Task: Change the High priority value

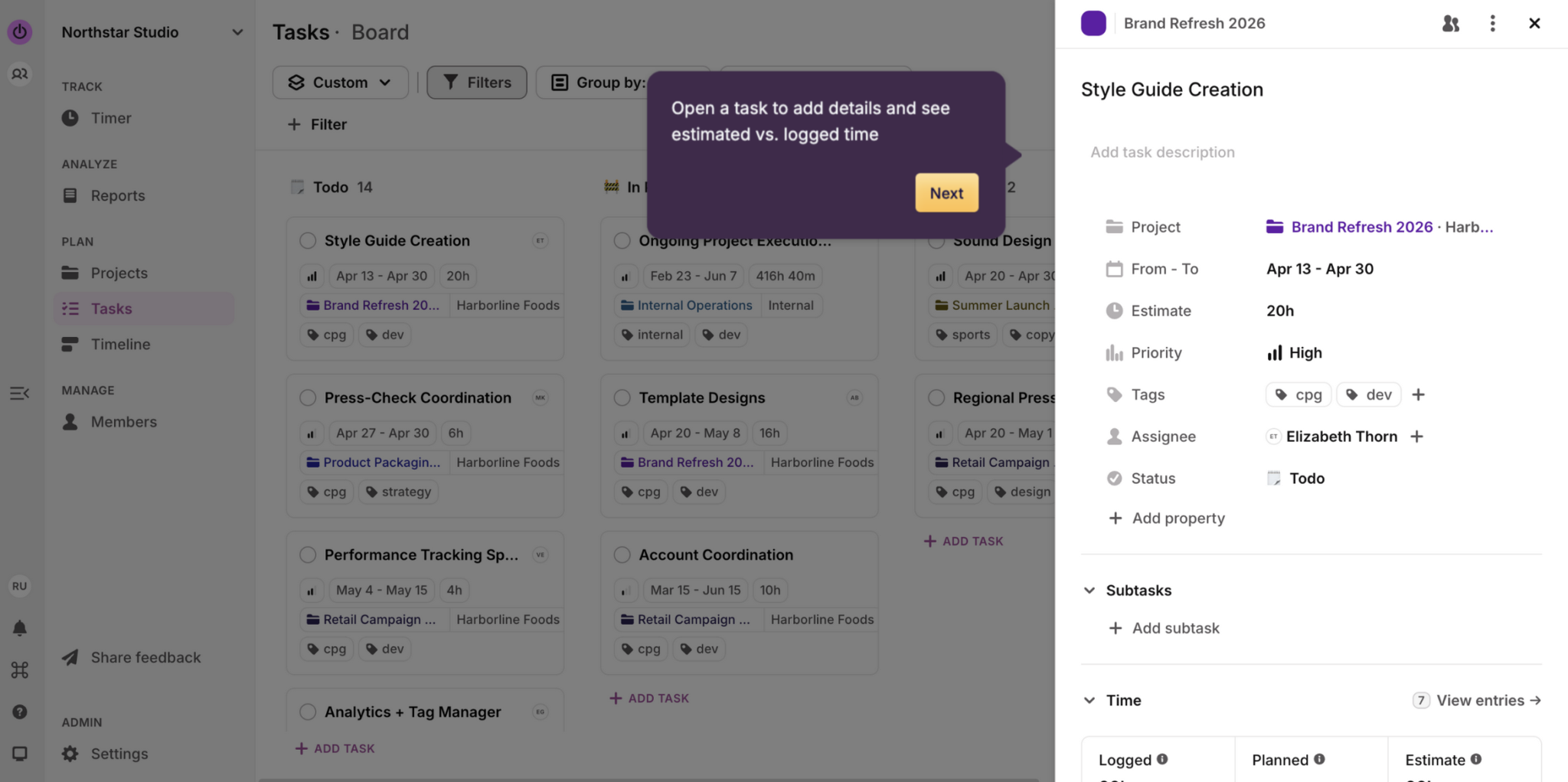Action: pos(1295,352)
